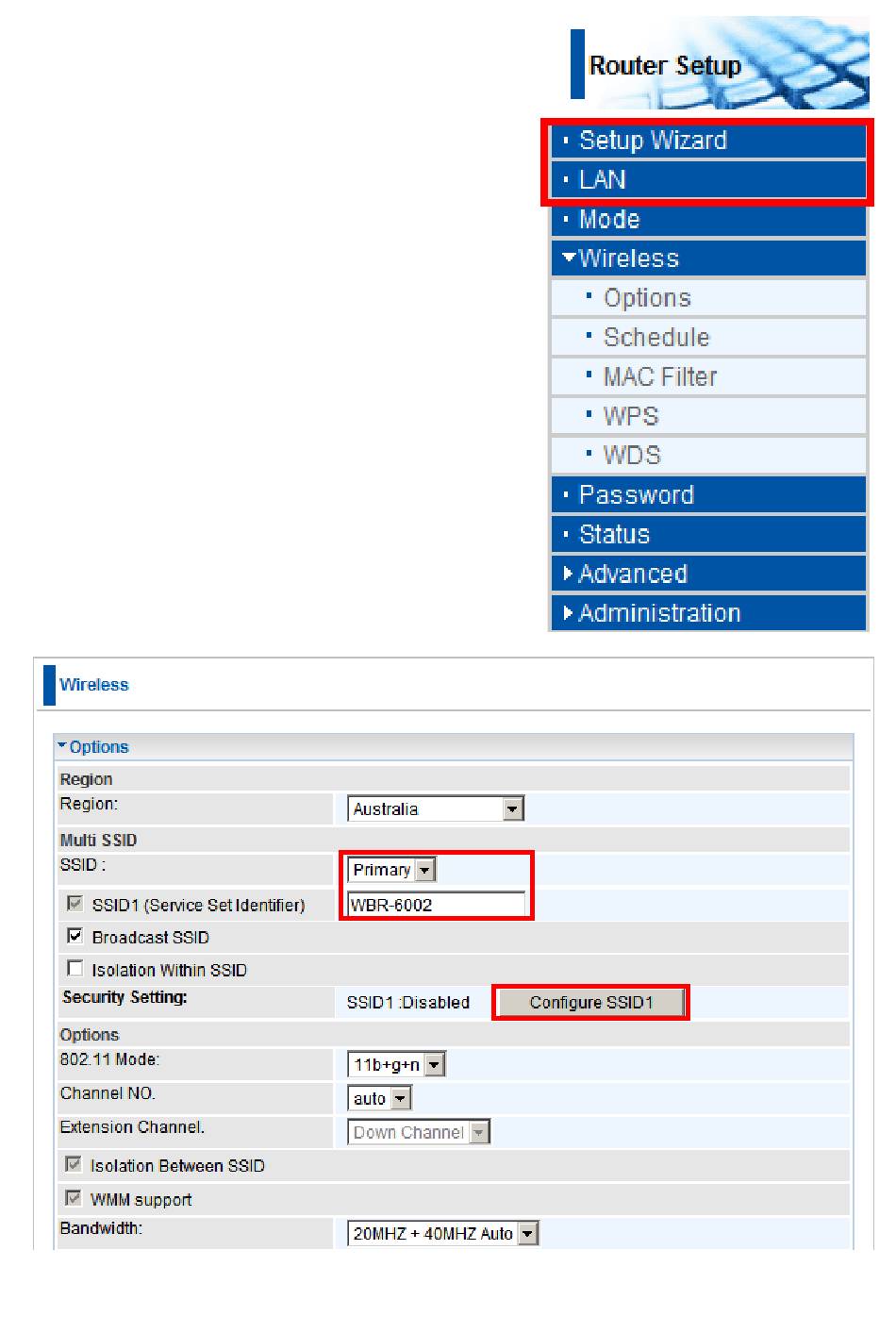Toggle the Broadcast SSID checkbox

tap(75, 936)
